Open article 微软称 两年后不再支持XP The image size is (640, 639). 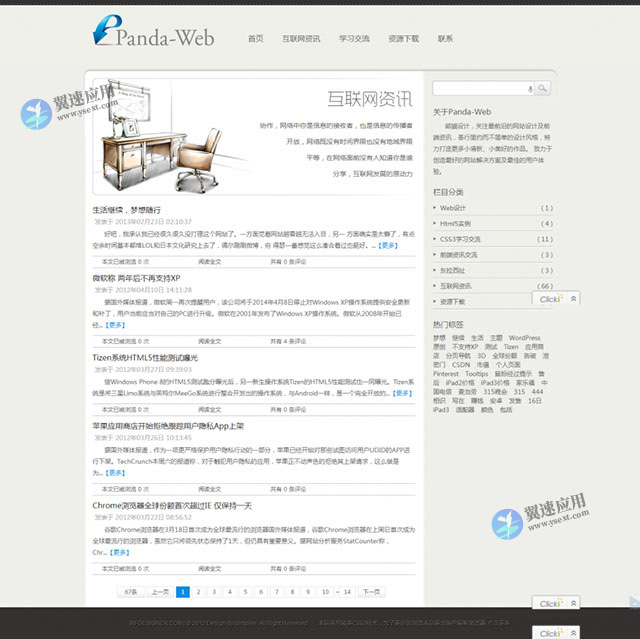click(136, 278)
